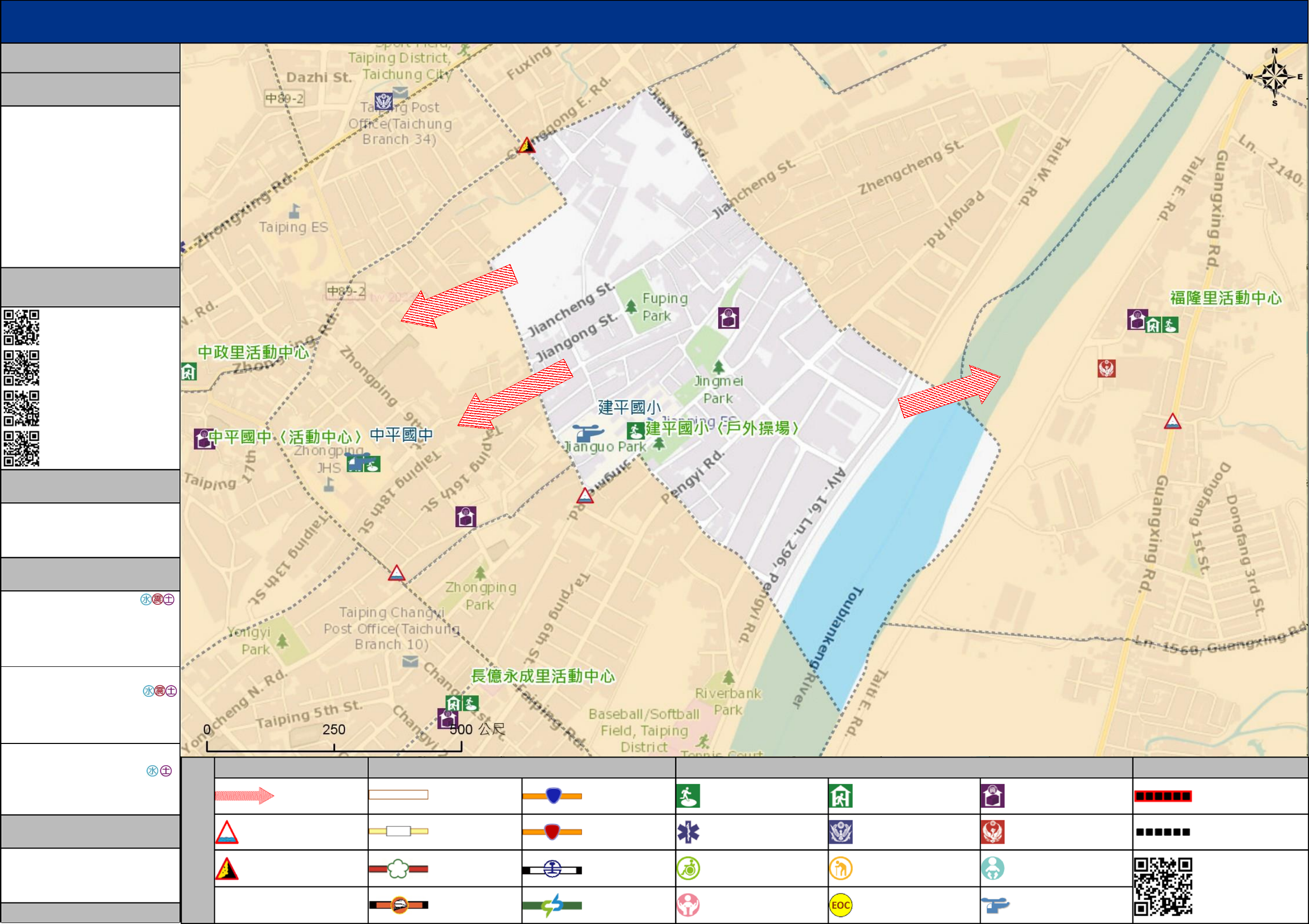Click the green flower road symbol in the legend

pos(398,869)
